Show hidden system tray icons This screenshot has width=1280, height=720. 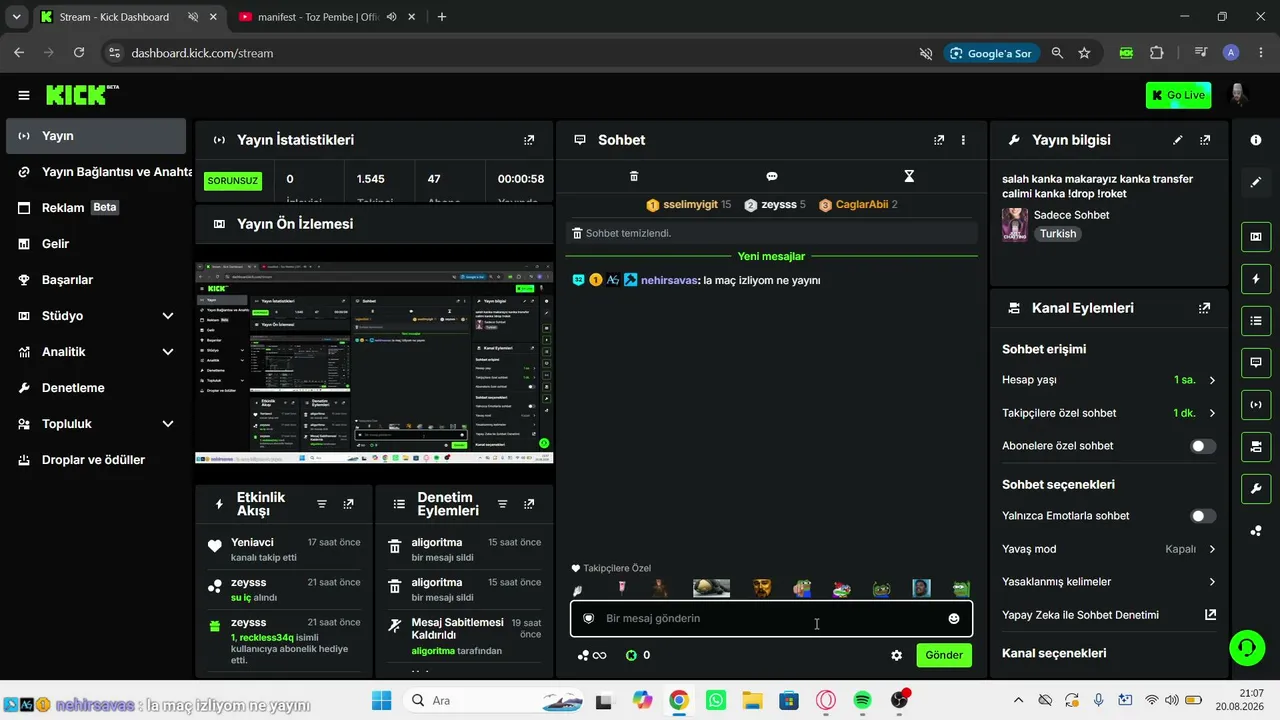pos(1018,700)
